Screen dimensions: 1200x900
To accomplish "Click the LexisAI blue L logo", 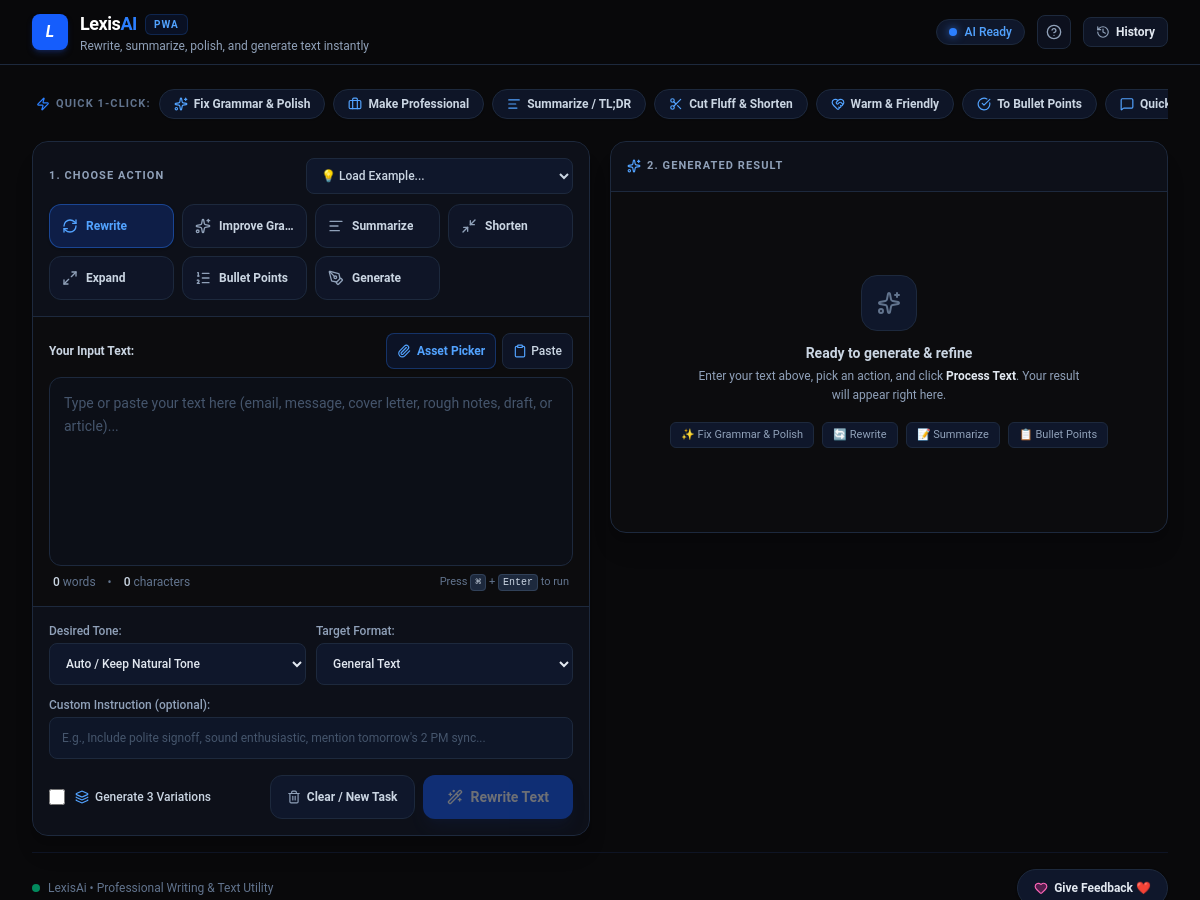I will click(50, 32).
